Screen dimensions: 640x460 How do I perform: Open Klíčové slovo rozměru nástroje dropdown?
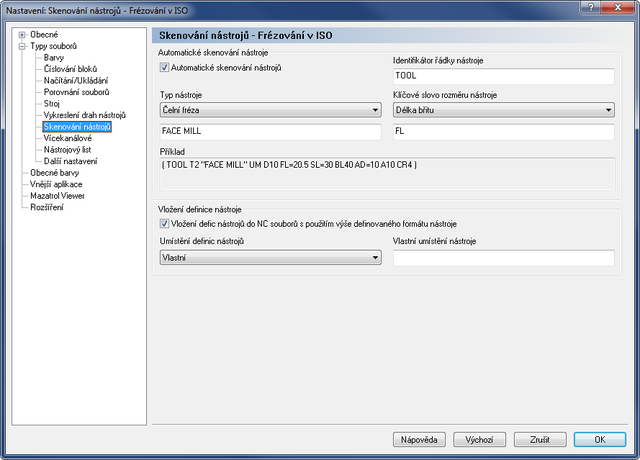[x=504, y=110]
